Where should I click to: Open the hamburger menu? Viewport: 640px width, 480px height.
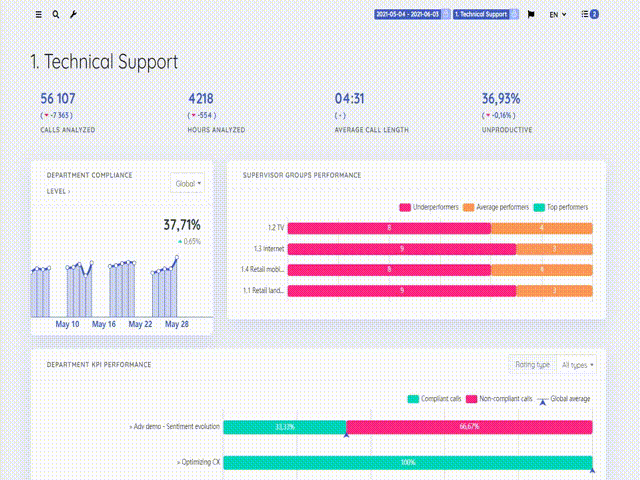click(39, 15)
